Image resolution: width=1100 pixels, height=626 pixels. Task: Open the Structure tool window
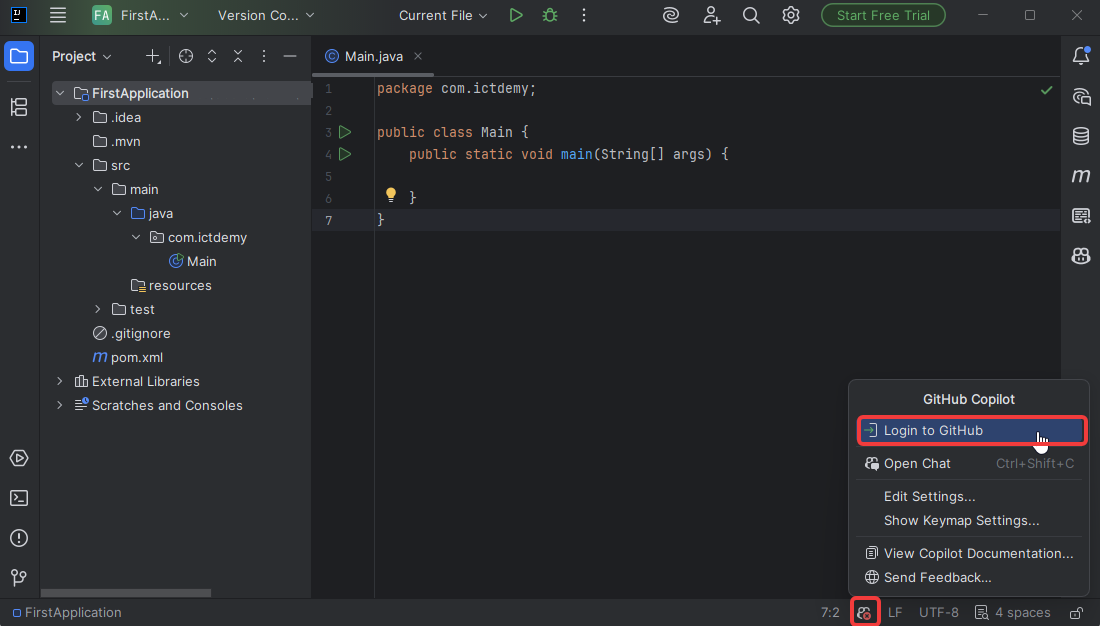(19, 107)
